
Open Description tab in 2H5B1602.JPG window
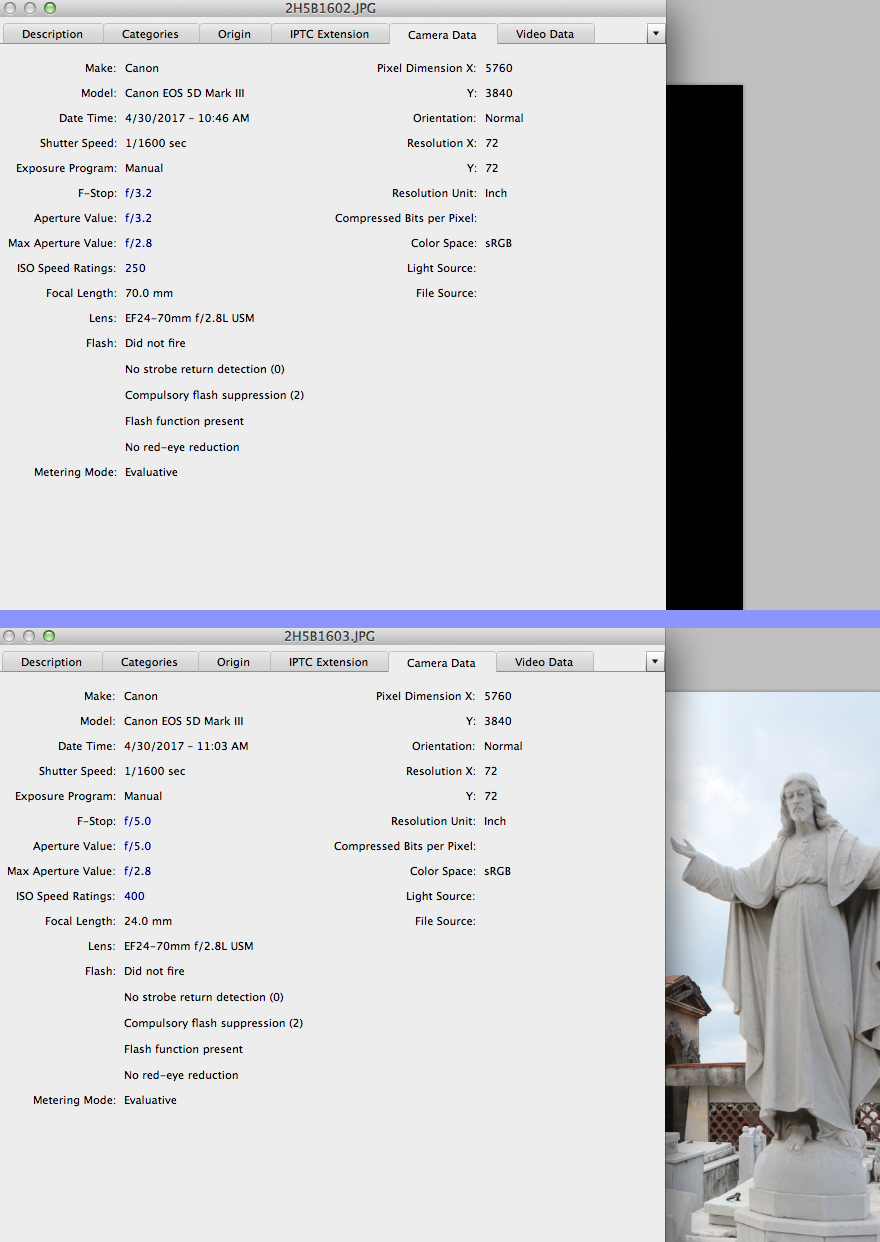[x=52, y=34]
